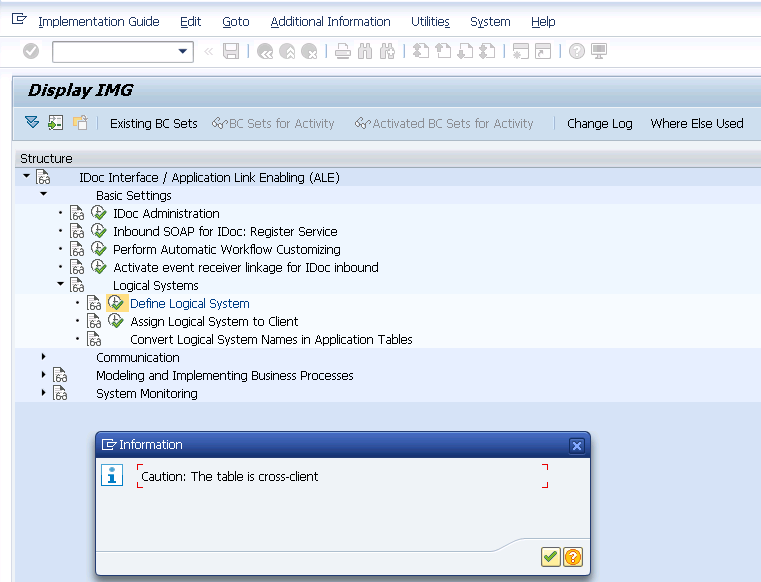Click the release notes icon beside Existing BC Sets
Viewport: 761px width, 582px height.
pos(80,123)
